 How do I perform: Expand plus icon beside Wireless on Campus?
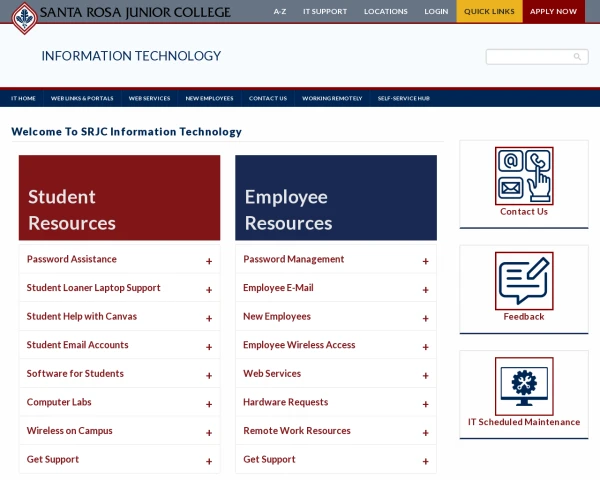pyautogui.click(x=209, y=433)
